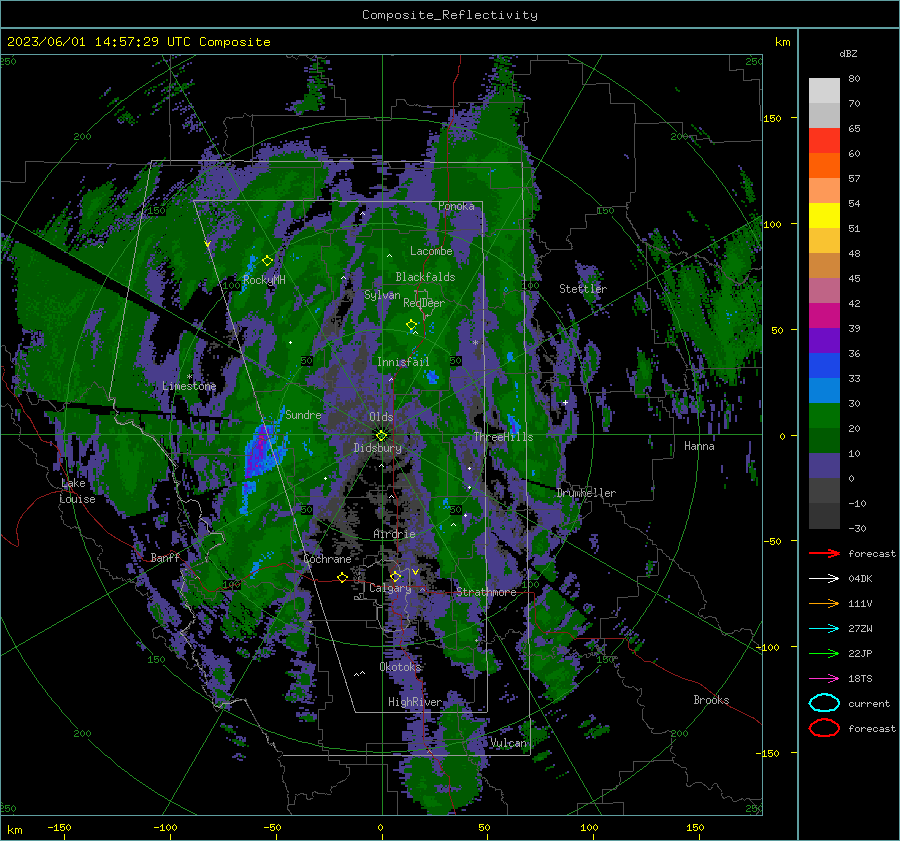Click the purple 10 dBZ color swatch

click(824, 465)
